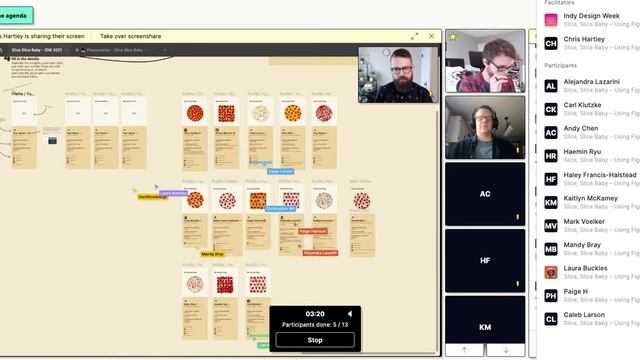Click Take over screenshare
Image resolution: width=640 pixels, height=360 pixels.
[131, 36]
